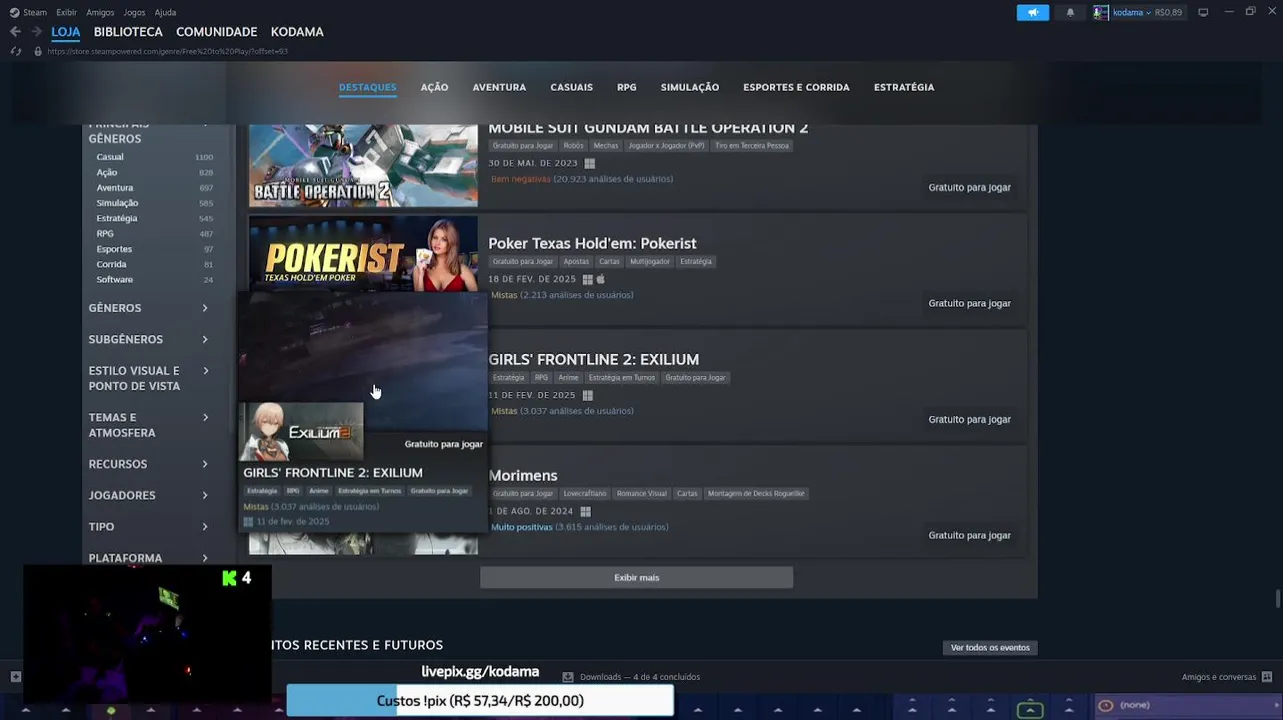Expand the GÊNEROS filter section
Viewport: 1283px width, 720px height.
pos(148,308)
